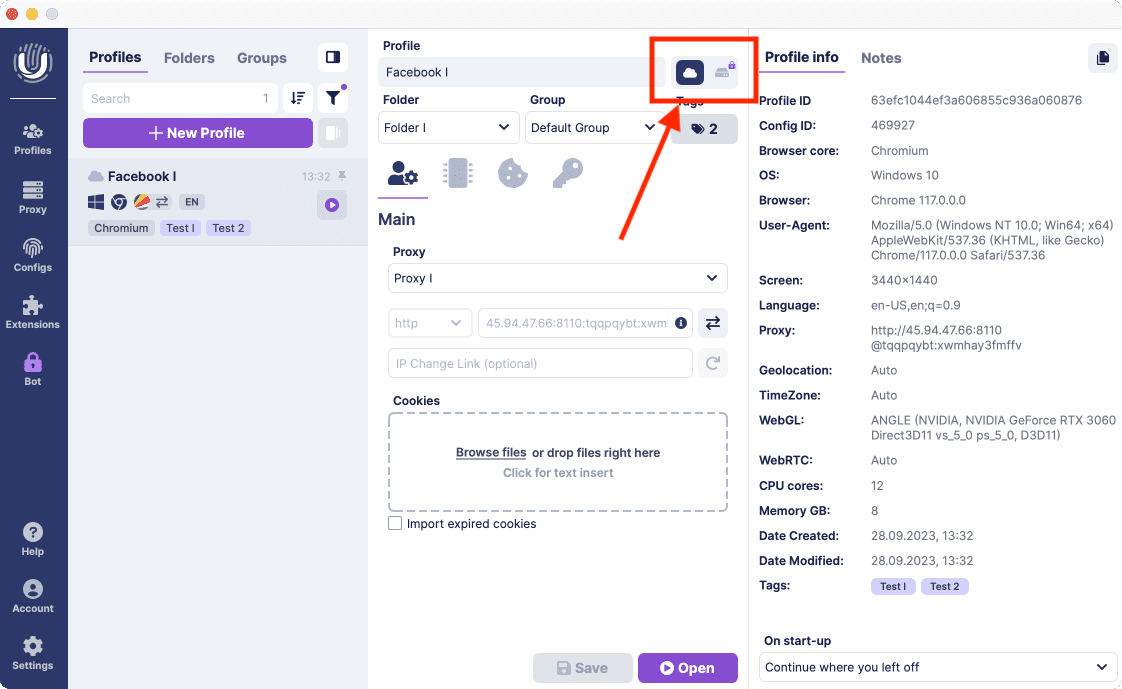Switch to the Groups tab

click(262, 58)
